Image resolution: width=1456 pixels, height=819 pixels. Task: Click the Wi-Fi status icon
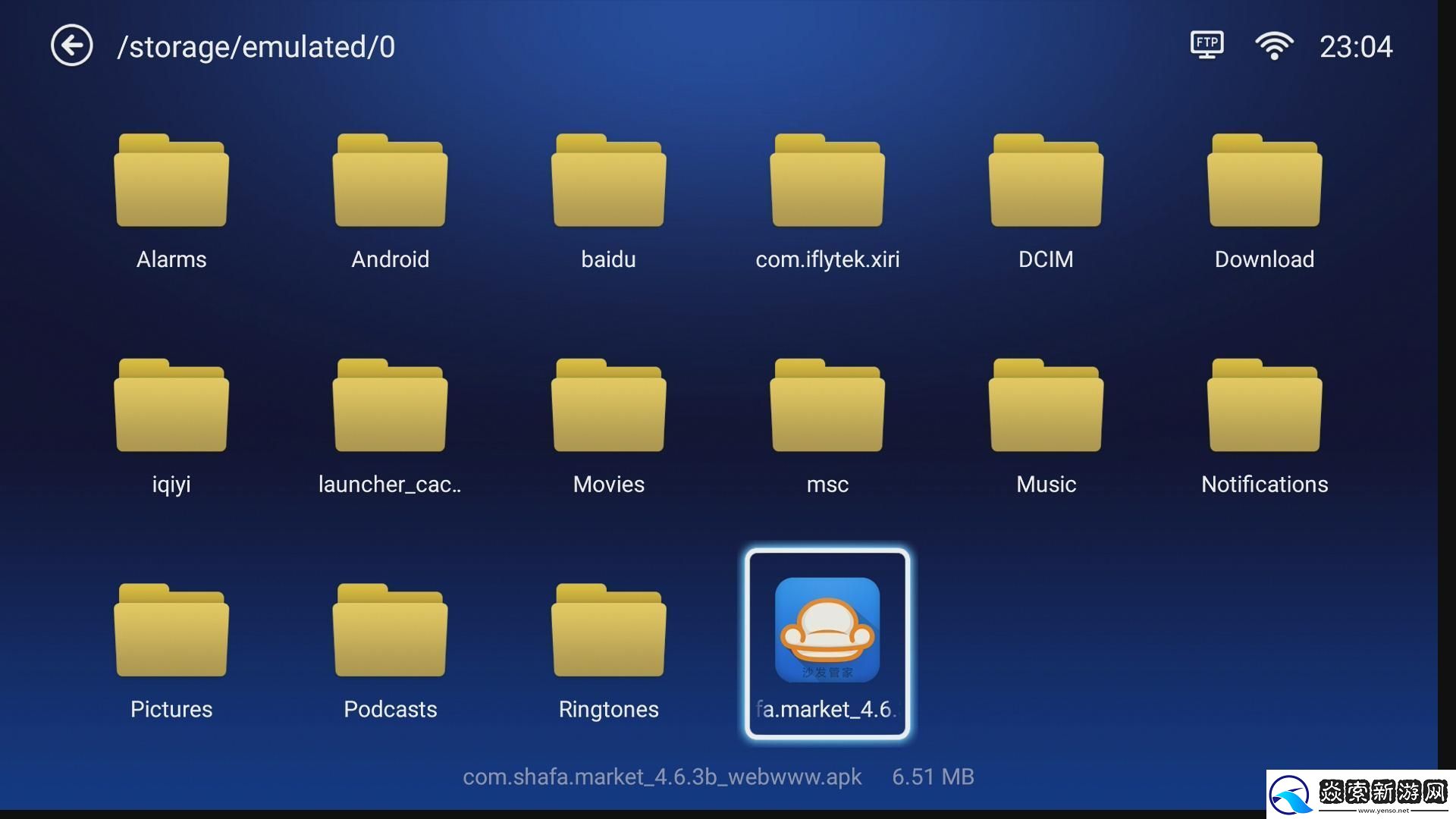[1274, 46]
